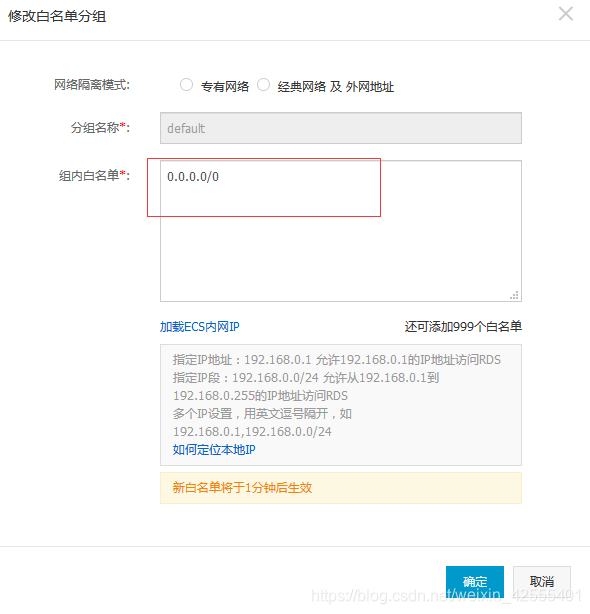Click the 多个IP设置 hint line

pyautogui.click(x=262, y=414)
